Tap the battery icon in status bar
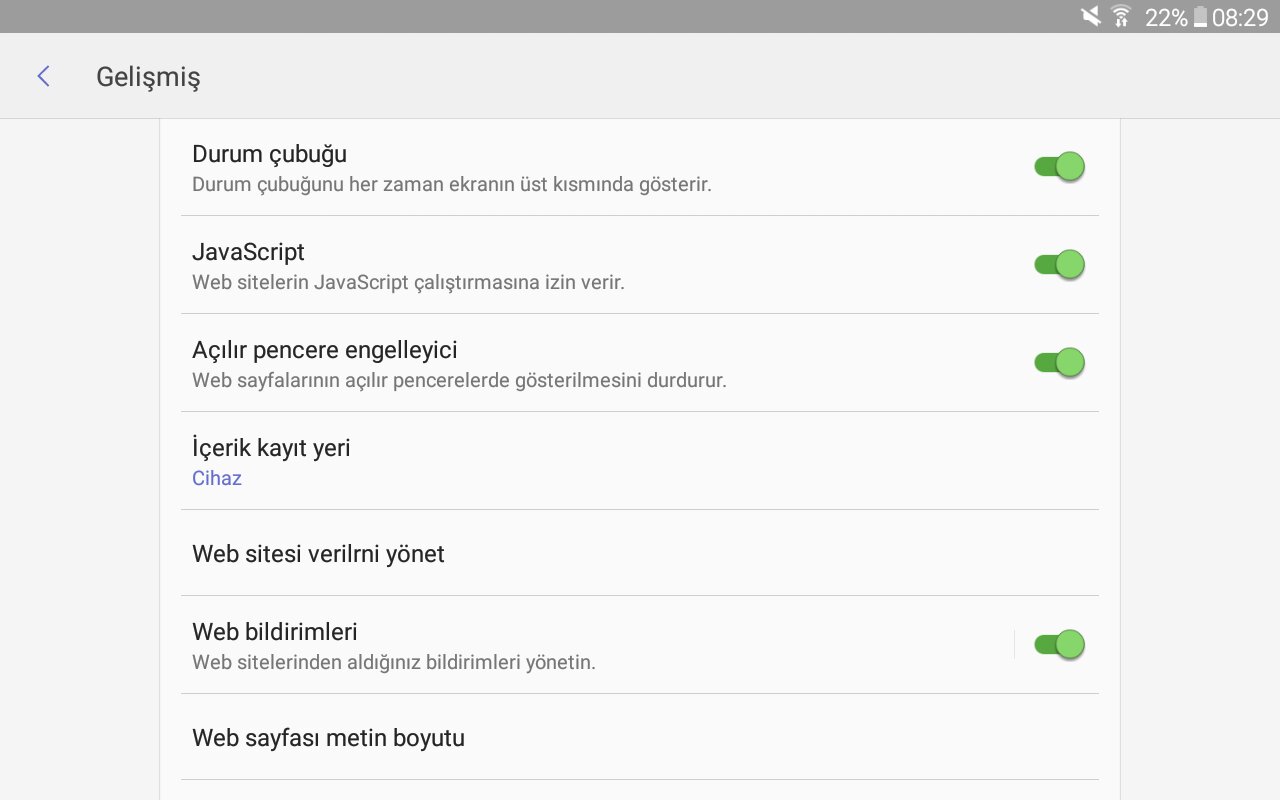This screenshot has height=800, width=1280. [1200, 17]
